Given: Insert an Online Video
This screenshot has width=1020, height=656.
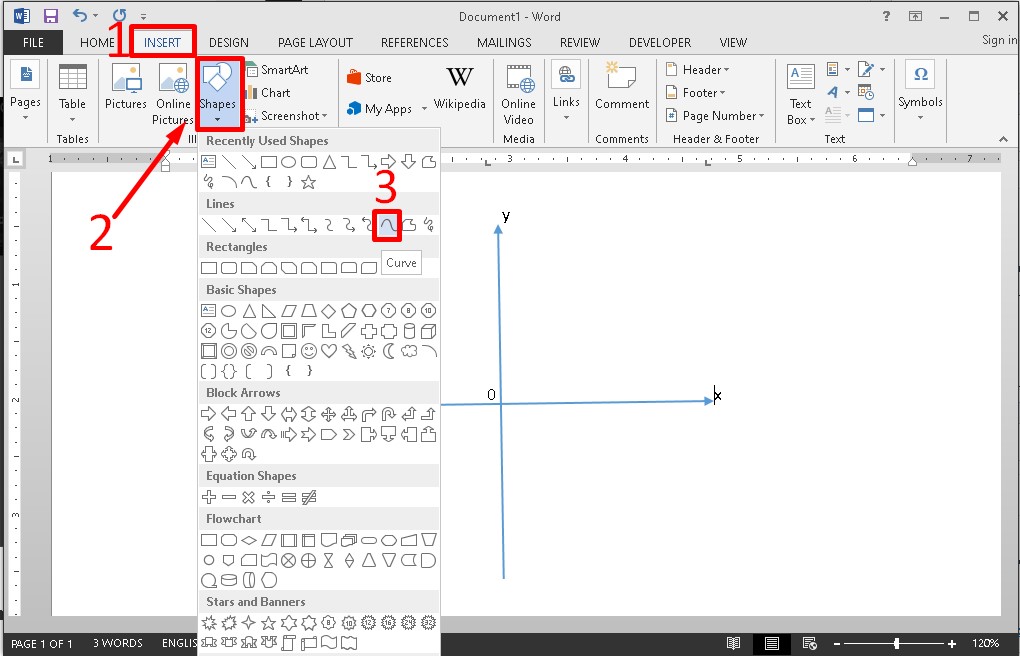Looking at the screenshot, I should [x=518, y=94].
